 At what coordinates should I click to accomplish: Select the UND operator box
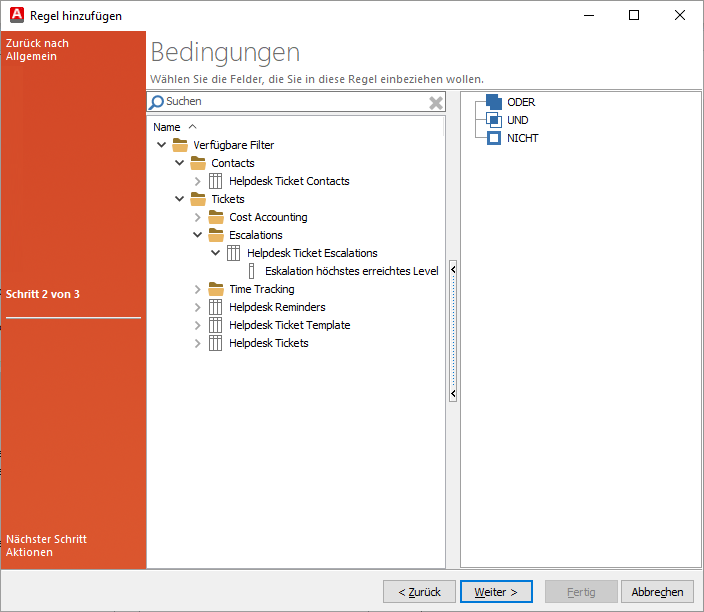tap(494, 120)
